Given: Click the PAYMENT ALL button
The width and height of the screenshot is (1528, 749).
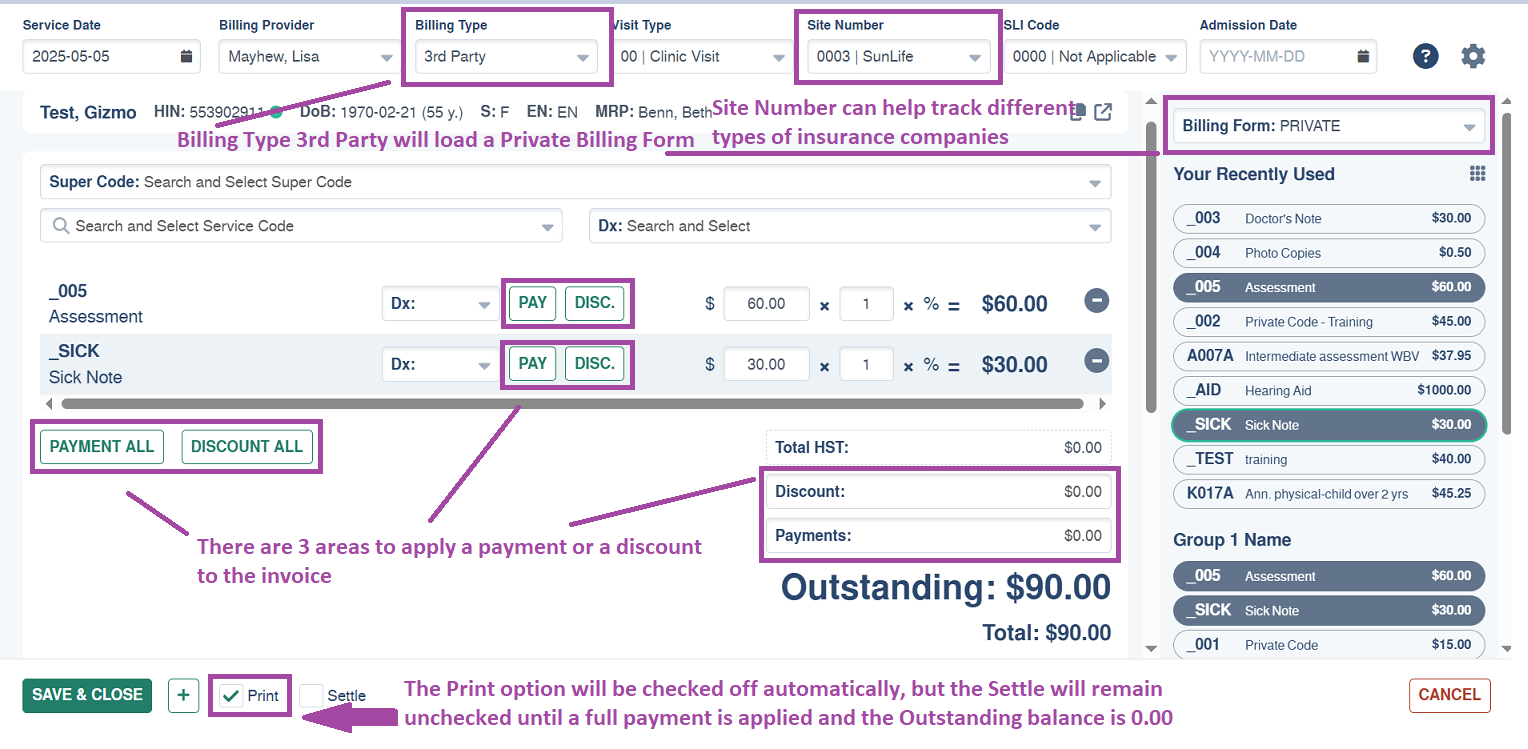Looking at the screenshot, I should (102, 447).
